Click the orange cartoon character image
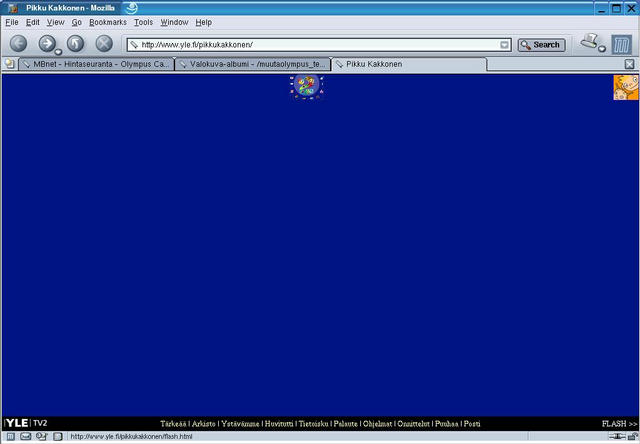This screenshot has width=640, height=444. click(x=626, y=87)
